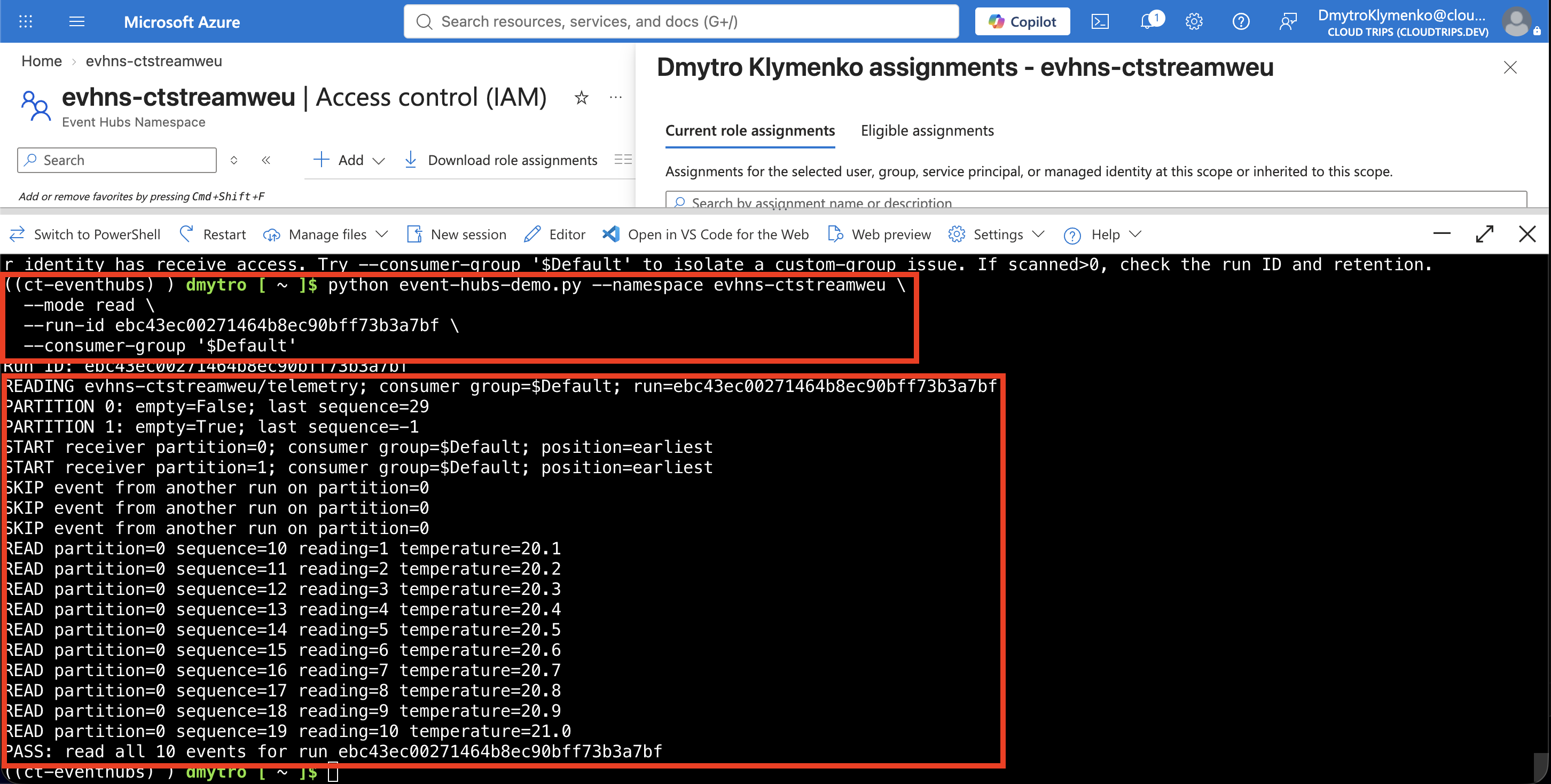1551x784 pixels.
Task: Open Cloud Shell icon in header
Action: point(1100,22)
